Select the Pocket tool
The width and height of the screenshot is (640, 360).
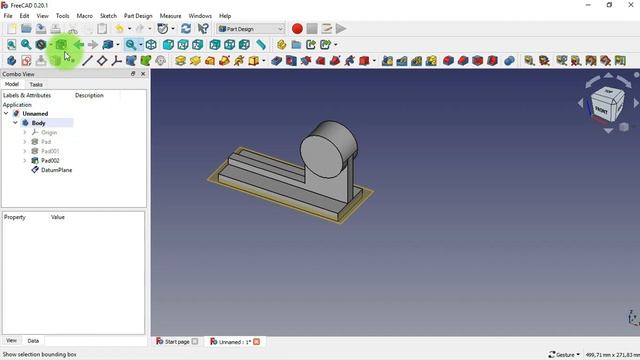pos(276,61)
